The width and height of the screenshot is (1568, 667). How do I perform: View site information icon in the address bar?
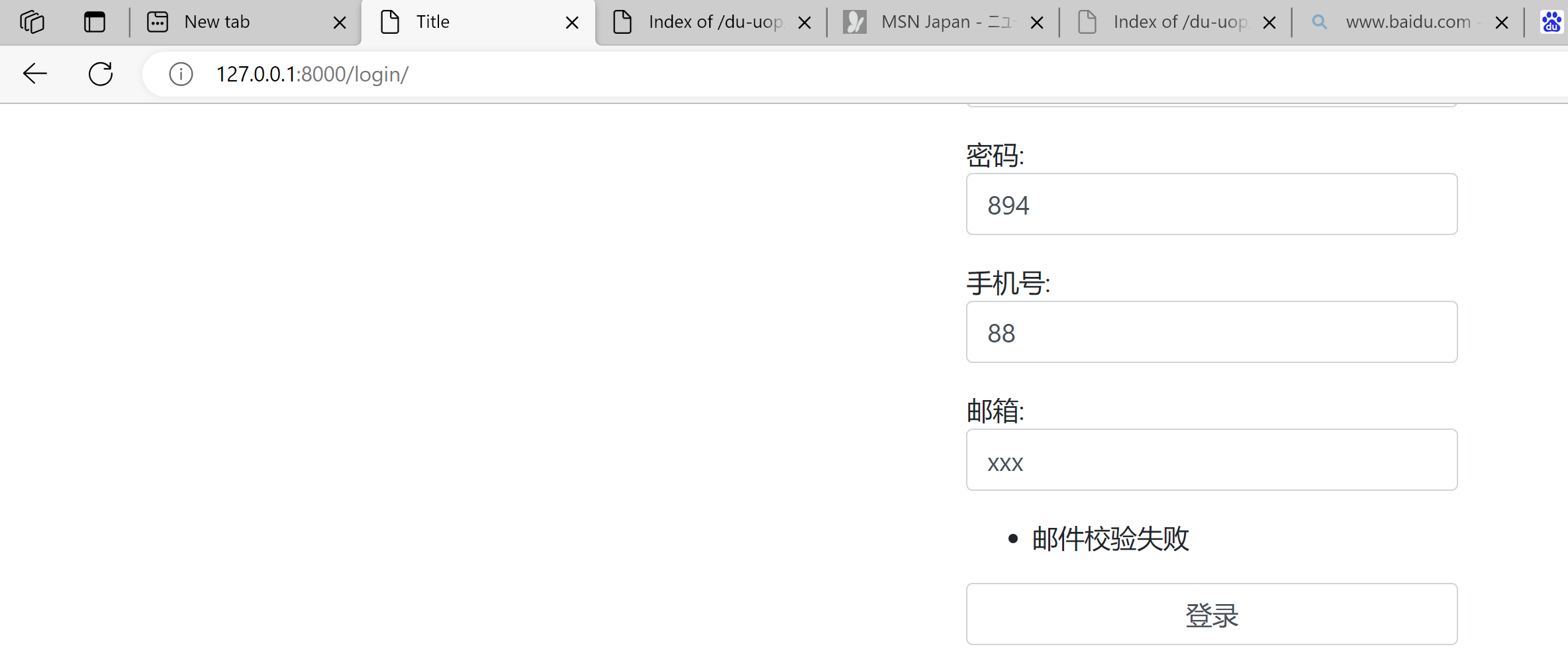pos(181,74)
